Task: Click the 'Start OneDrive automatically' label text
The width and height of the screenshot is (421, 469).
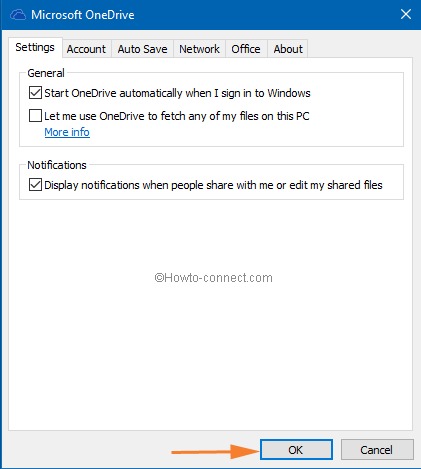Action: [x=177, y=93]
